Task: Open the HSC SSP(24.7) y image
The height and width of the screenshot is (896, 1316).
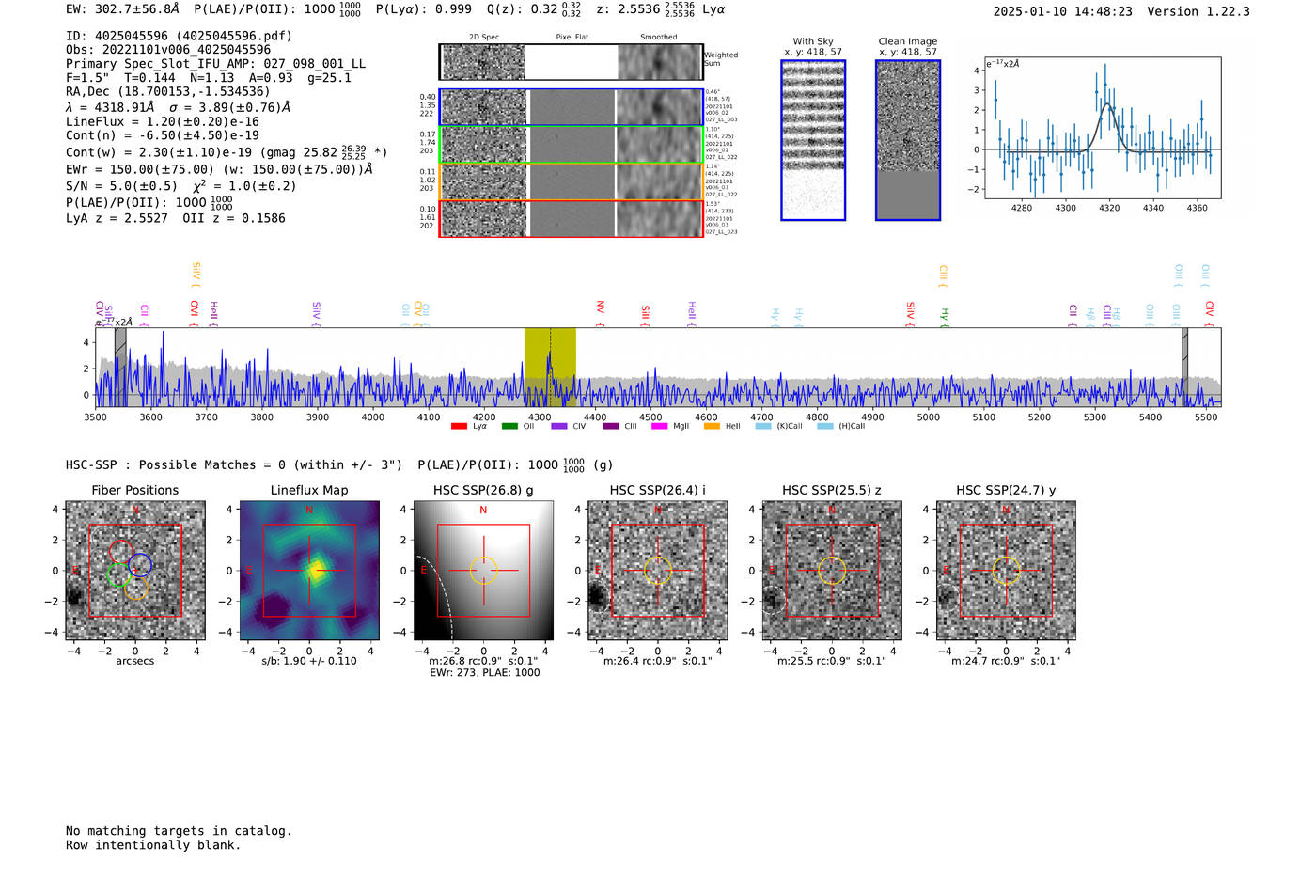Action: point(1006,570)
